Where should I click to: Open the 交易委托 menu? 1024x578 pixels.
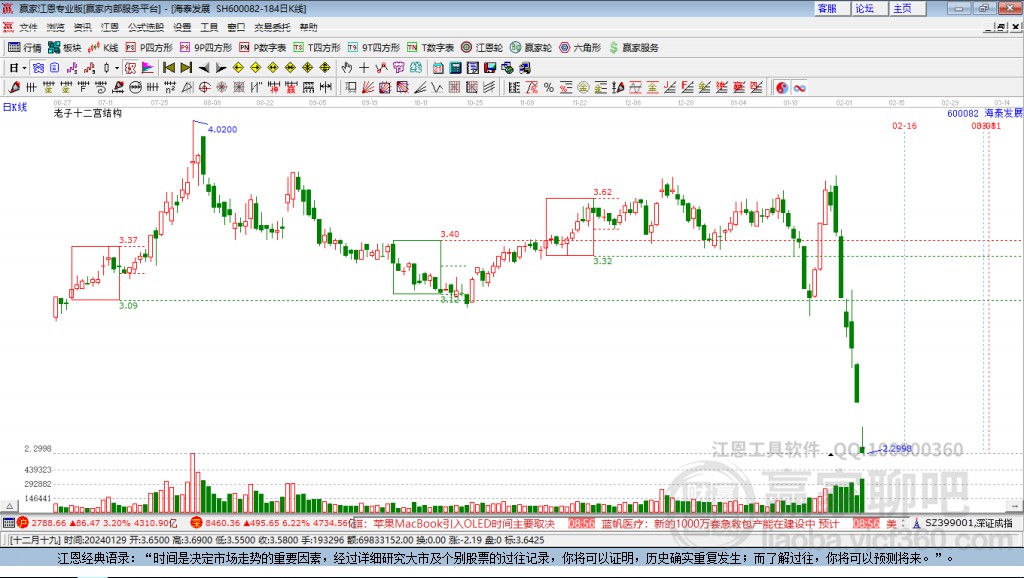coord(272,27)
